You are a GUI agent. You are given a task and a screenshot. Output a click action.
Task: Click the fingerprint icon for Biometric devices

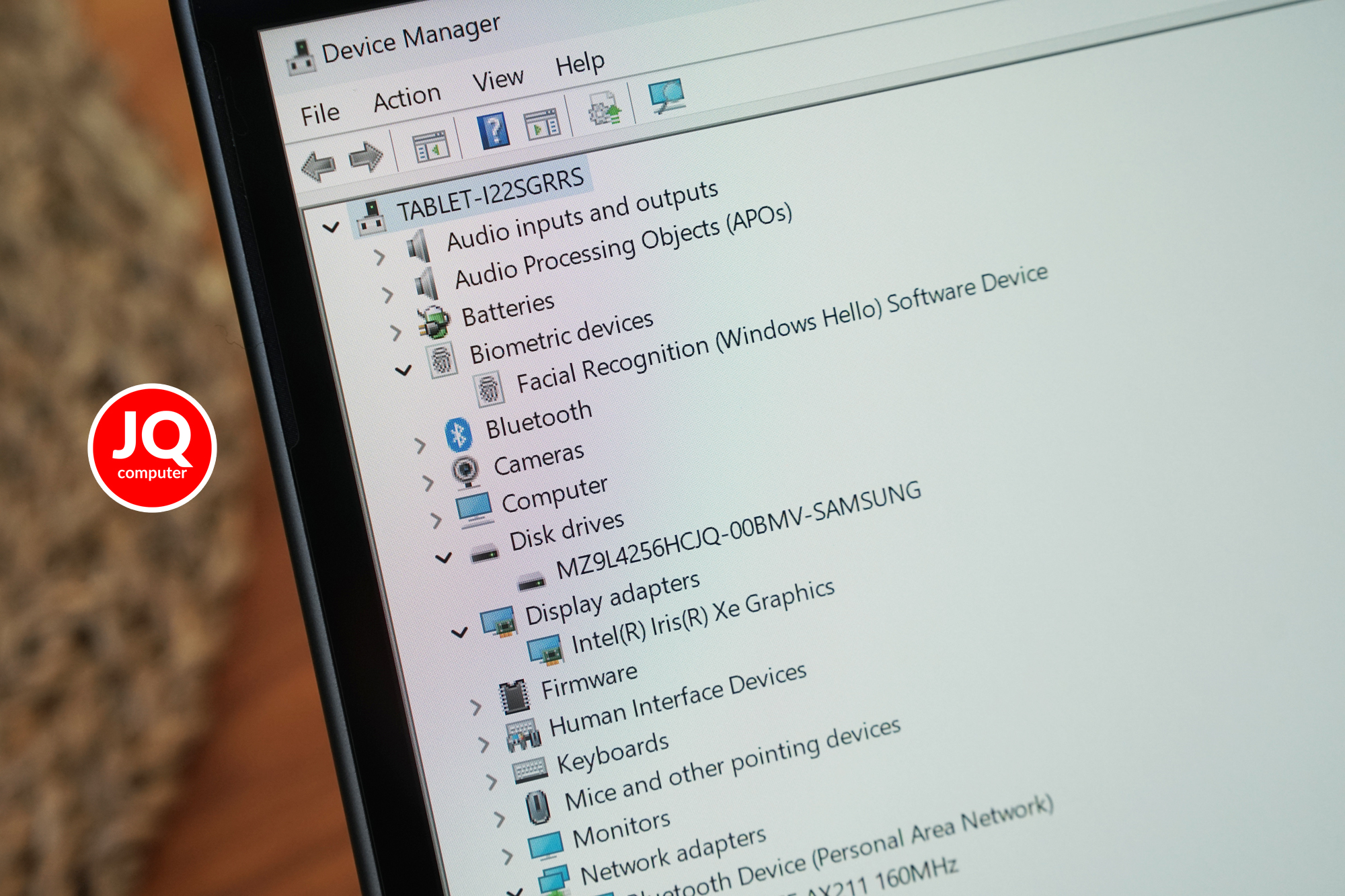click(443, 360)
